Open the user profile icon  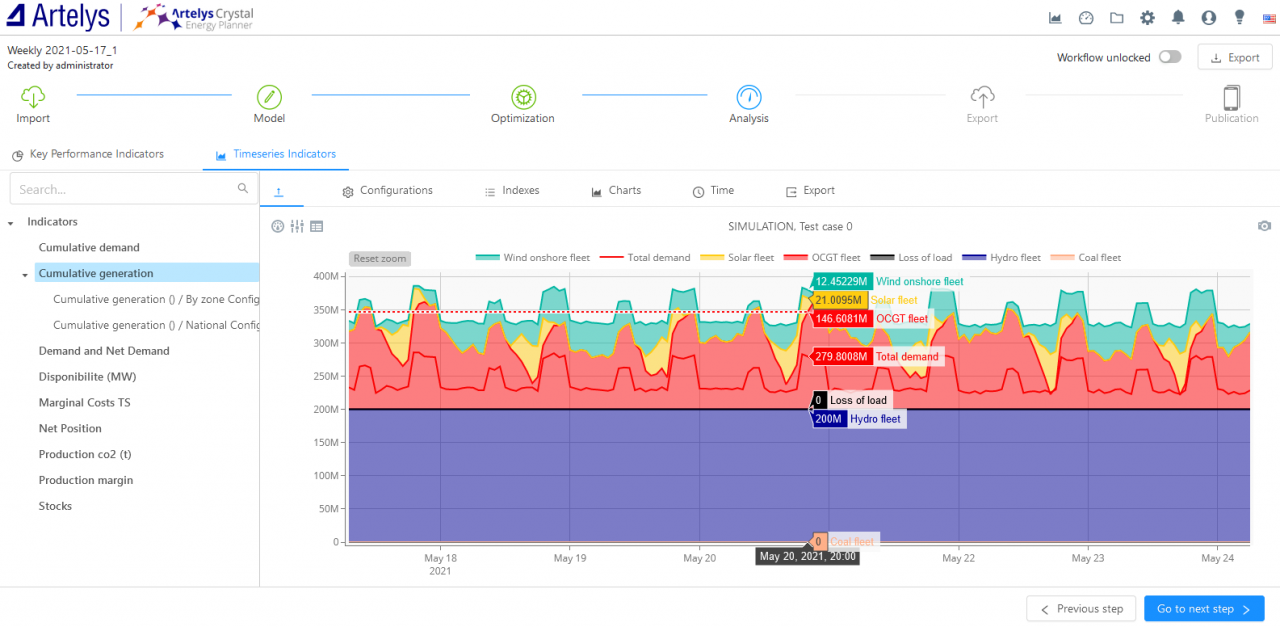tap(1209, 18)
